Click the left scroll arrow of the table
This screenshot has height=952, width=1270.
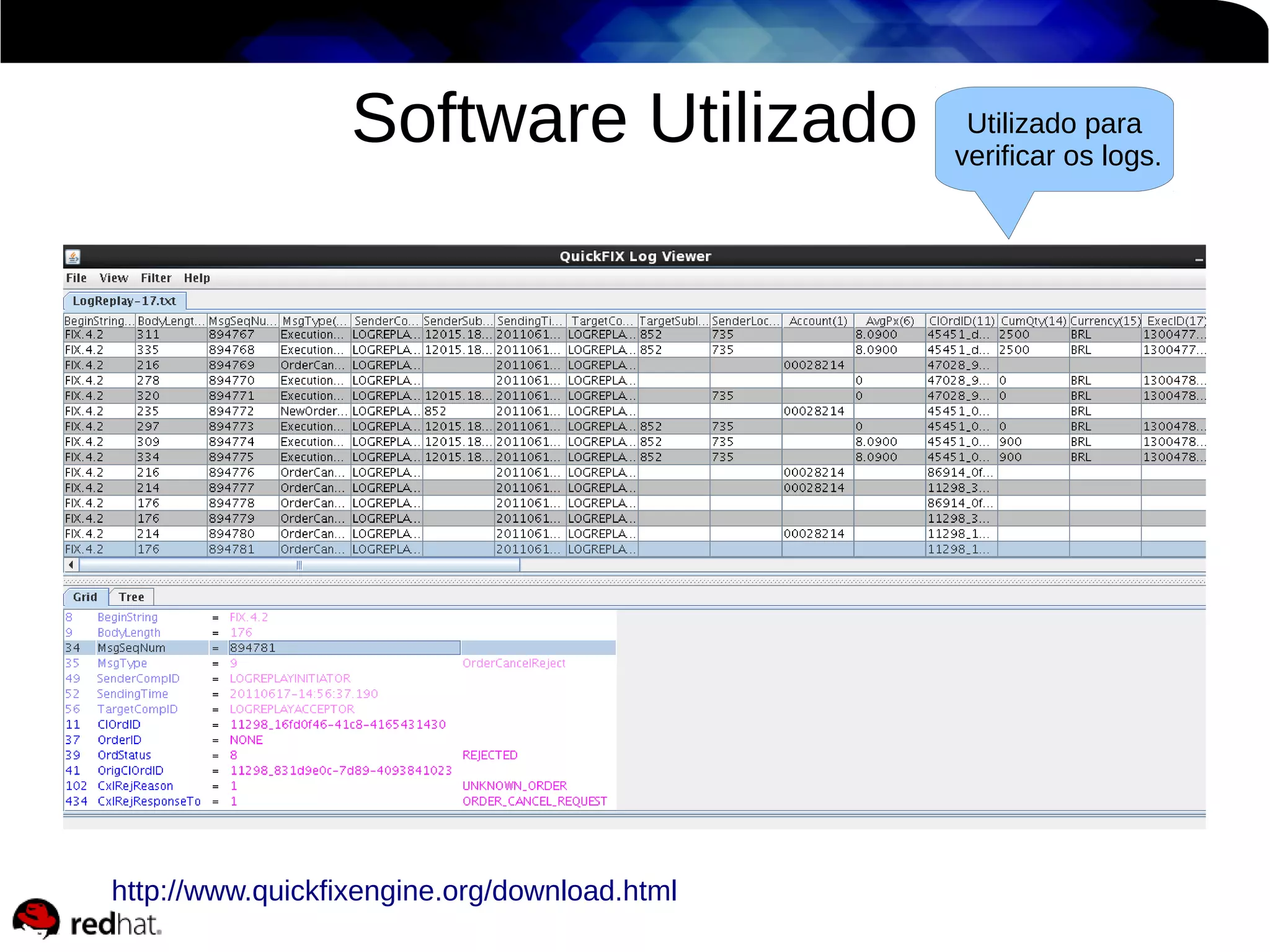coord(71,565)
